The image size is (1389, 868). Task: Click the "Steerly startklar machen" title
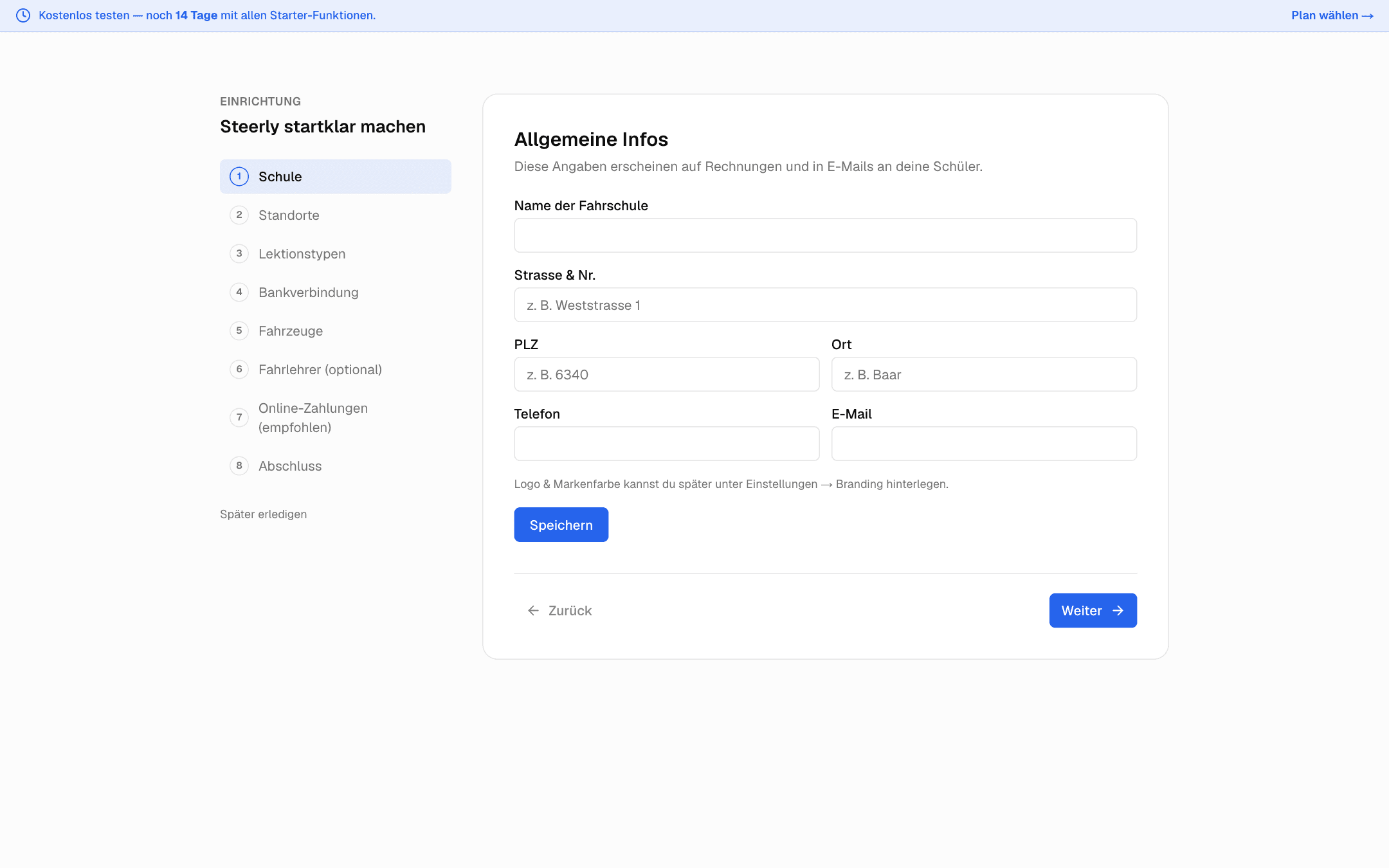tap(323, 127)
